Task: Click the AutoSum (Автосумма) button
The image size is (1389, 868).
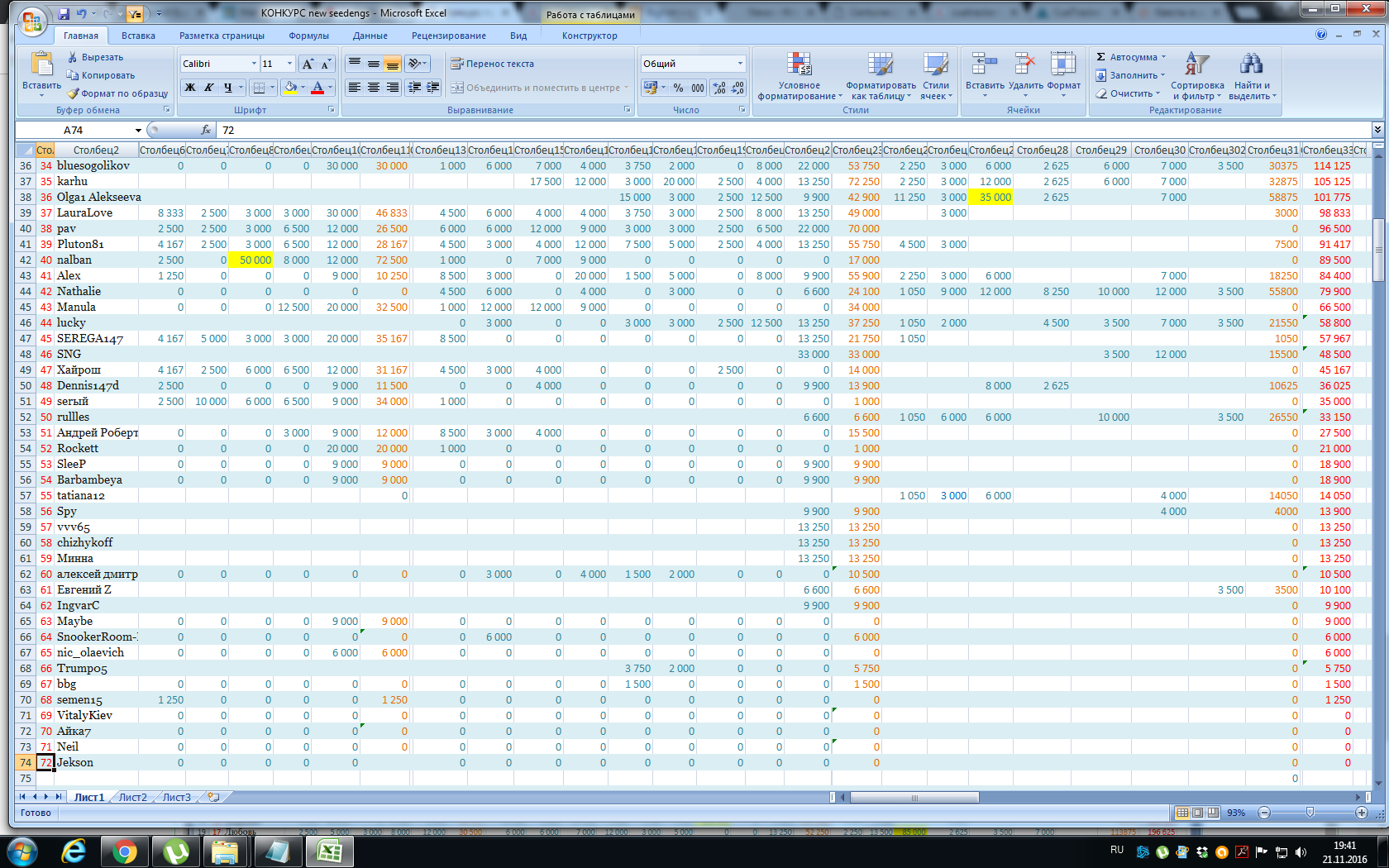Action: tap(1130, 57)
